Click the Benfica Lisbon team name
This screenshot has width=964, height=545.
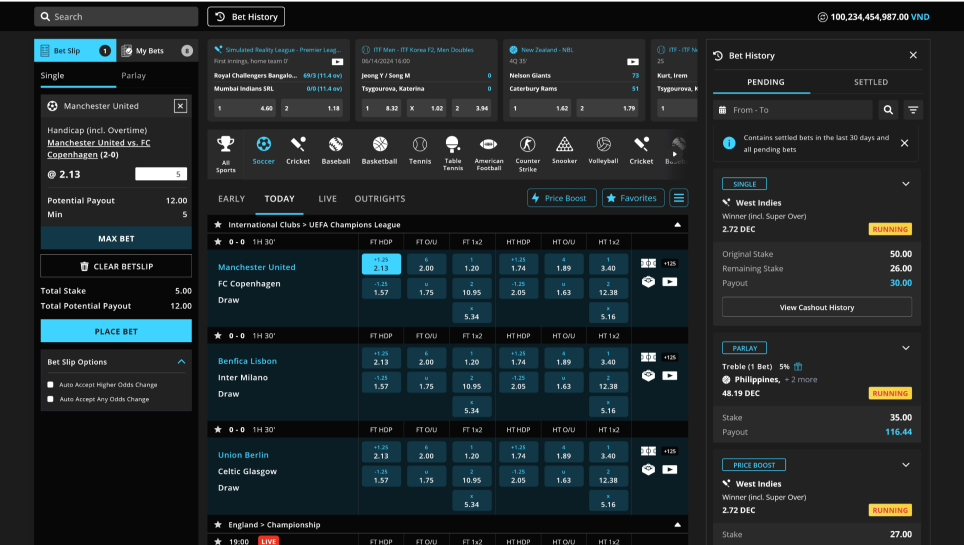tap(247, 361)
